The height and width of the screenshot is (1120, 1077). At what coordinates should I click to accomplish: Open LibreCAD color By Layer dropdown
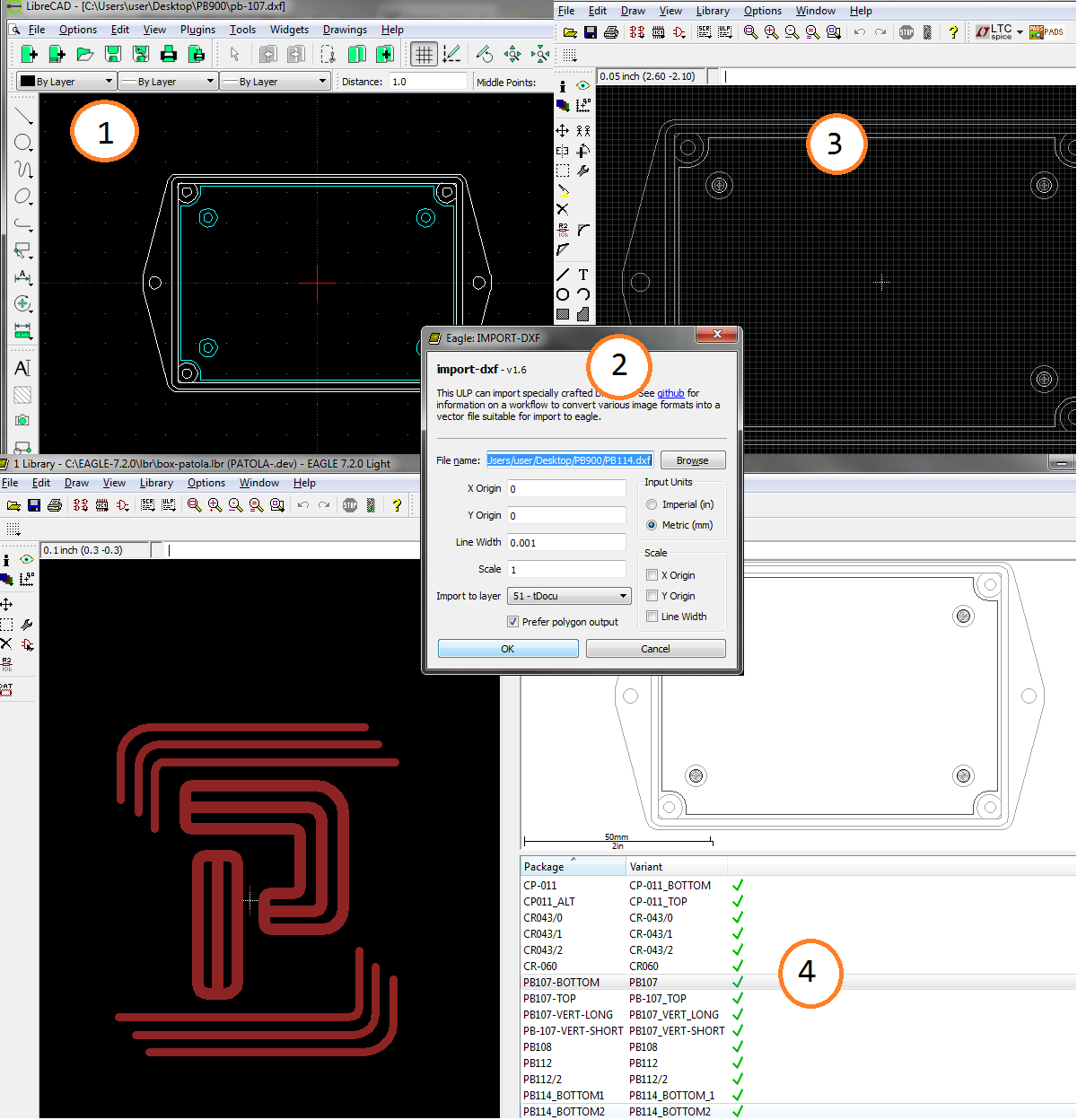[x=66, y=82]
